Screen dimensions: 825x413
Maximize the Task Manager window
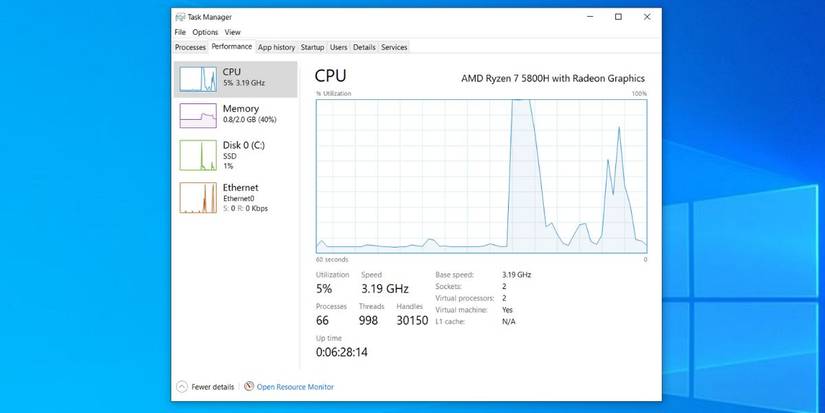618,17
